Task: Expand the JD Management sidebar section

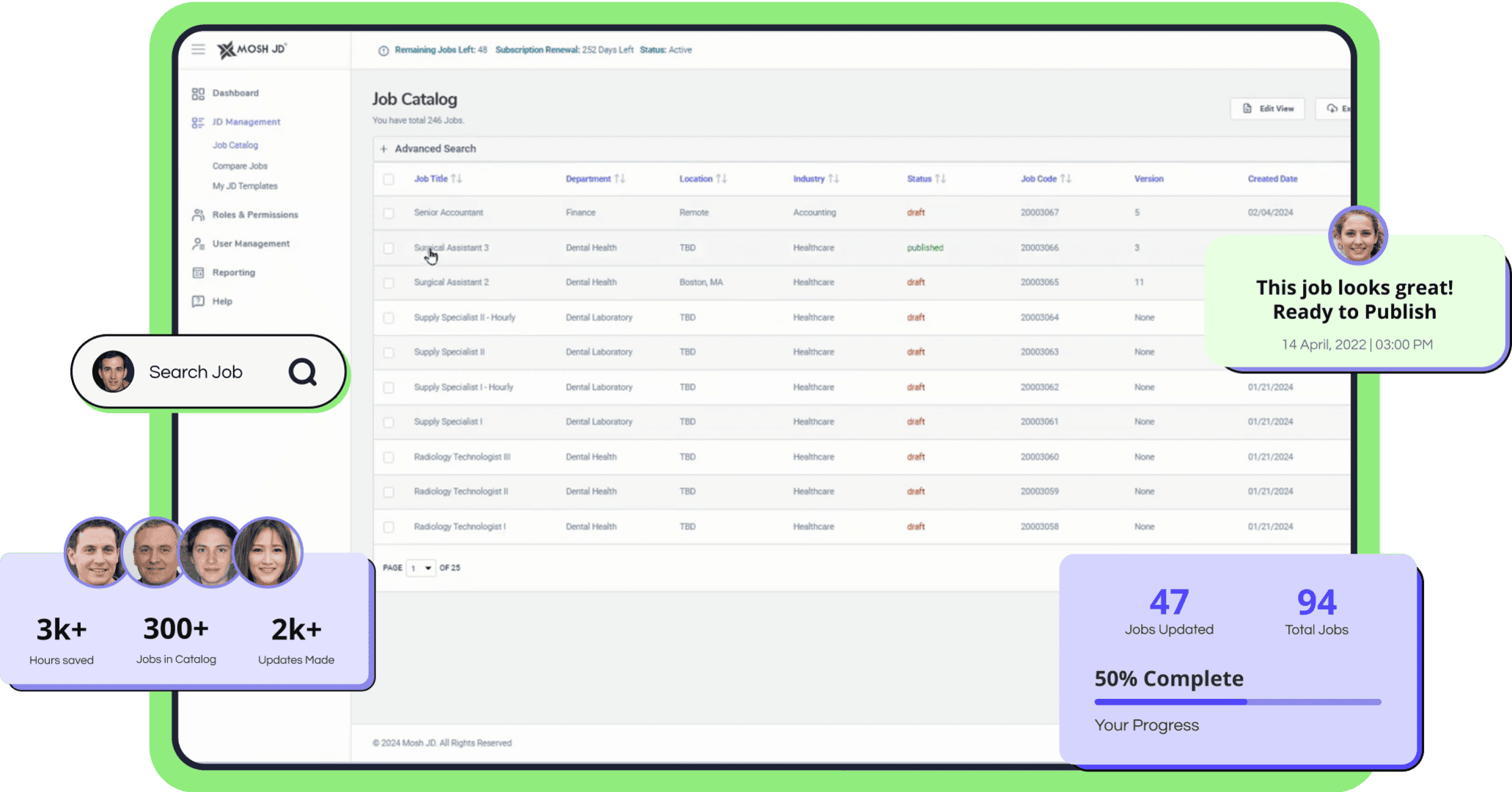Action: point(246,122)
